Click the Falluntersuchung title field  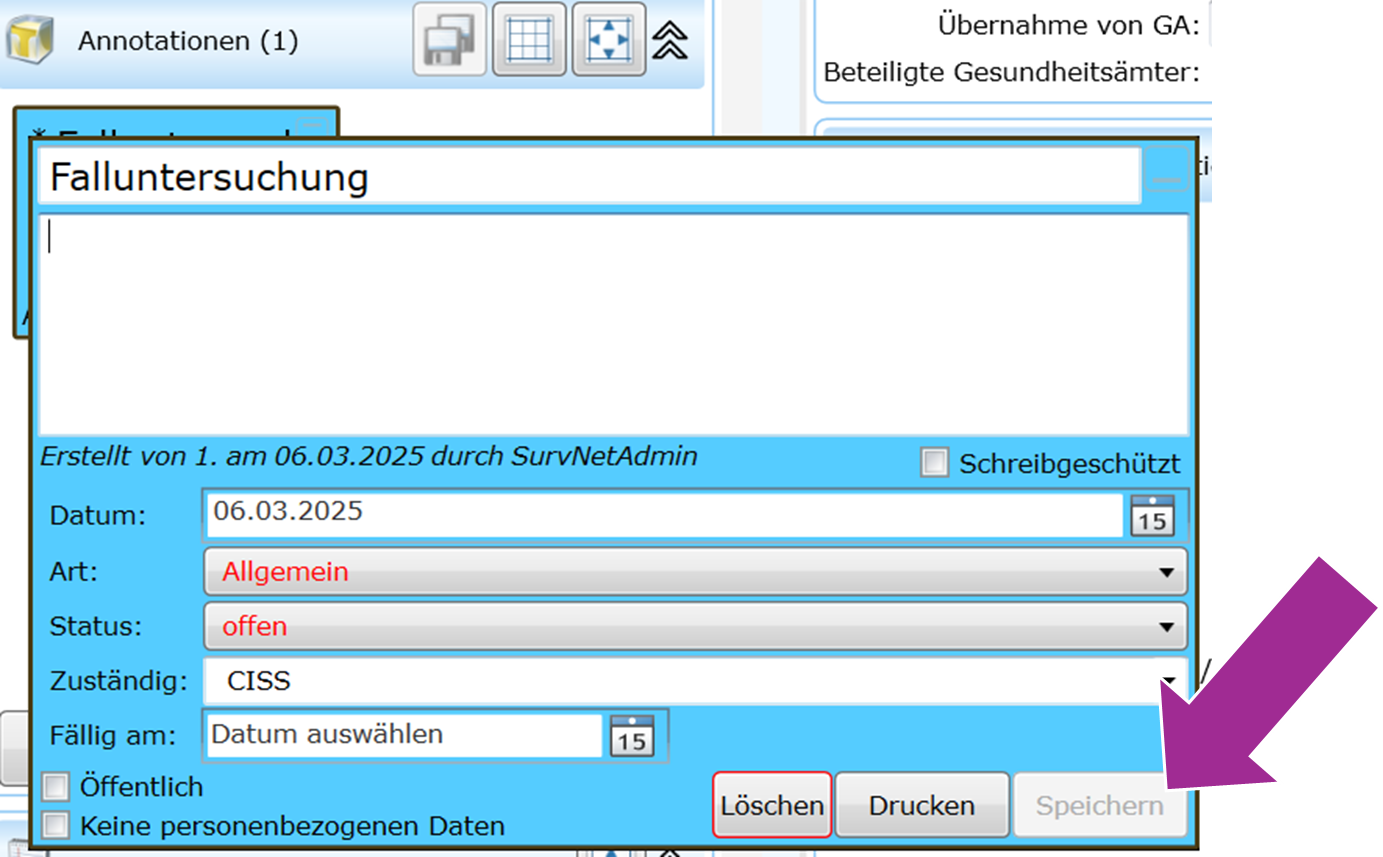point(588,177)
